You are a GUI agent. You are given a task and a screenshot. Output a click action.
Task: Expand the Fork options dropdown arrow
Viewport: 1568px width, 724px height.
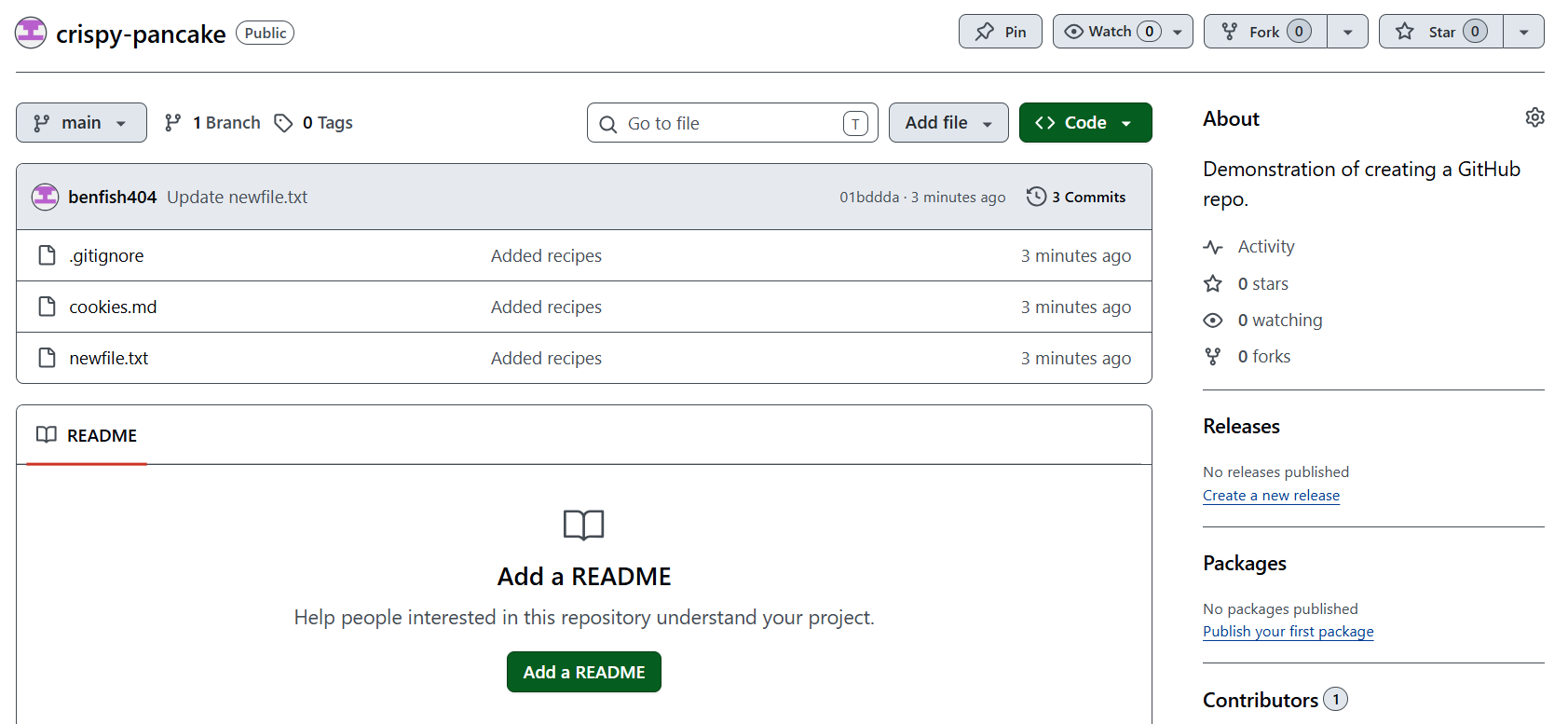pos(1347,32)
